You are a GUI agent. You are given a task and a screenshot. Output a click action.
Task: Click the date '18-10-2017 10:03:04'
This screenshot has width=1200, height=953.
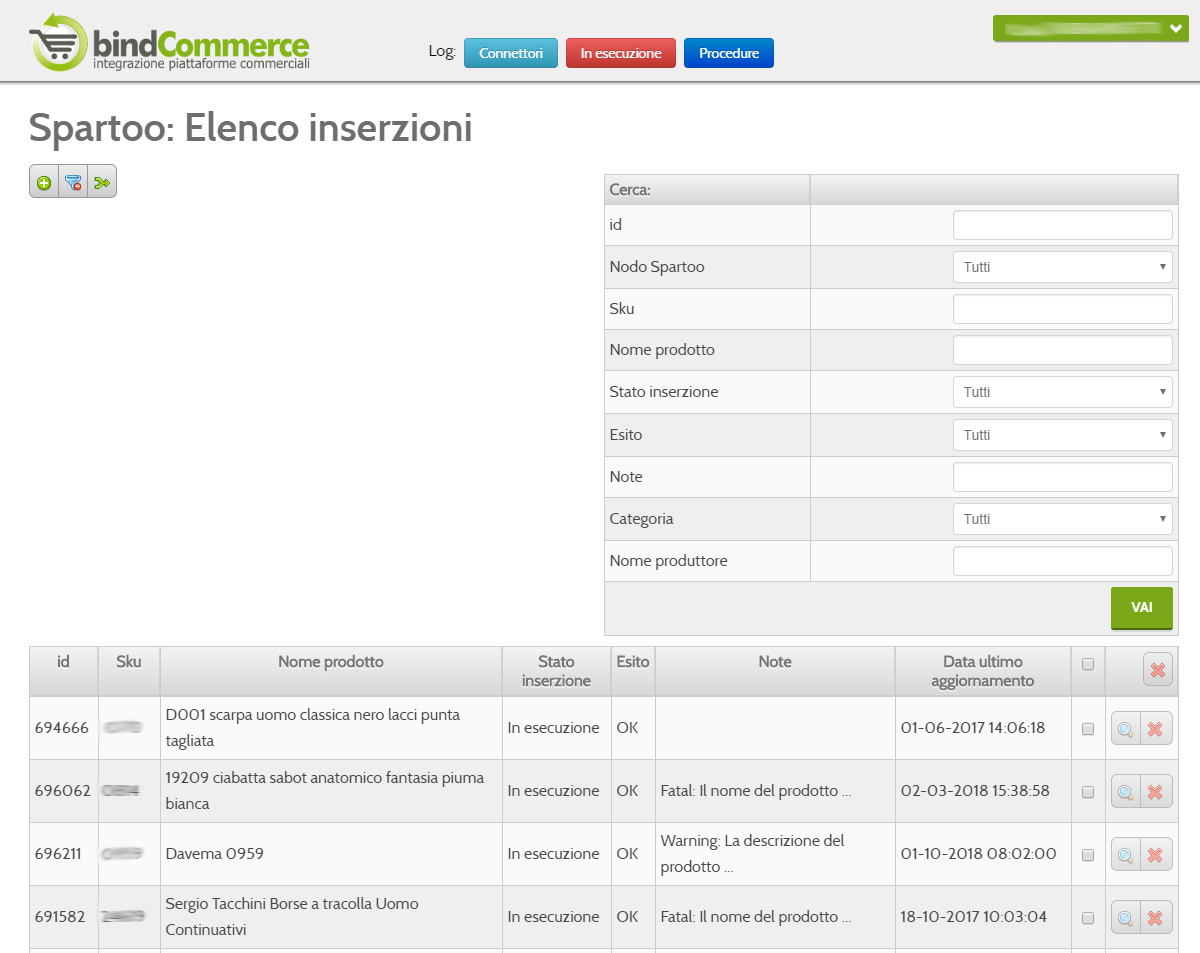tap(974, 917)
